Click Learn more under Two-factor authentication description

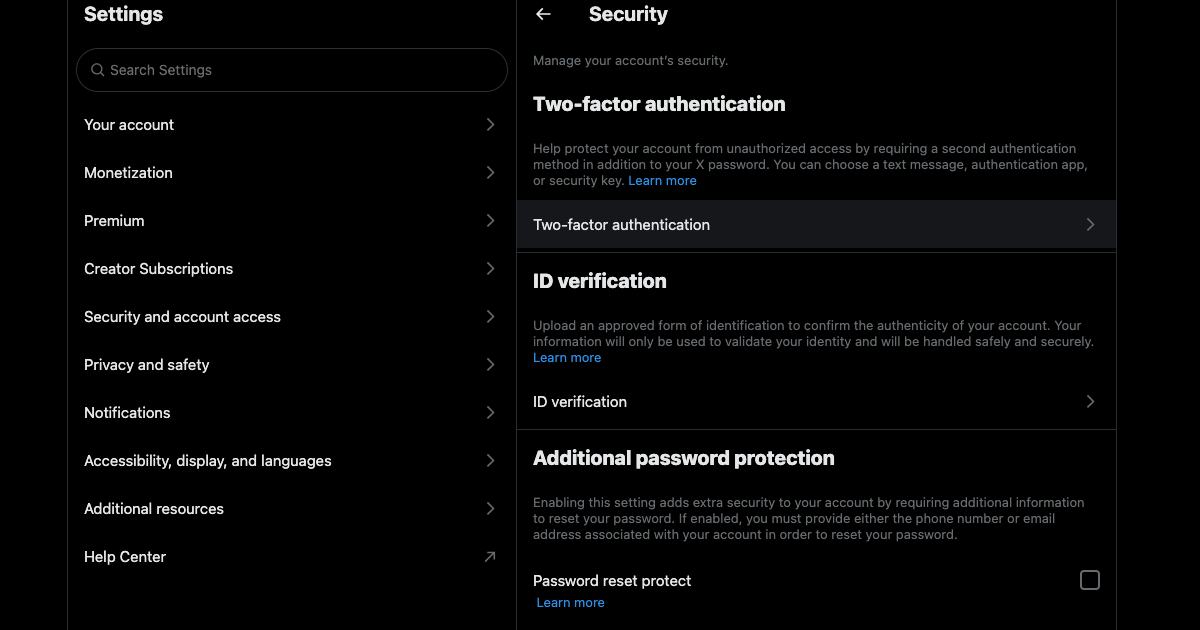(x=662, y=181)
